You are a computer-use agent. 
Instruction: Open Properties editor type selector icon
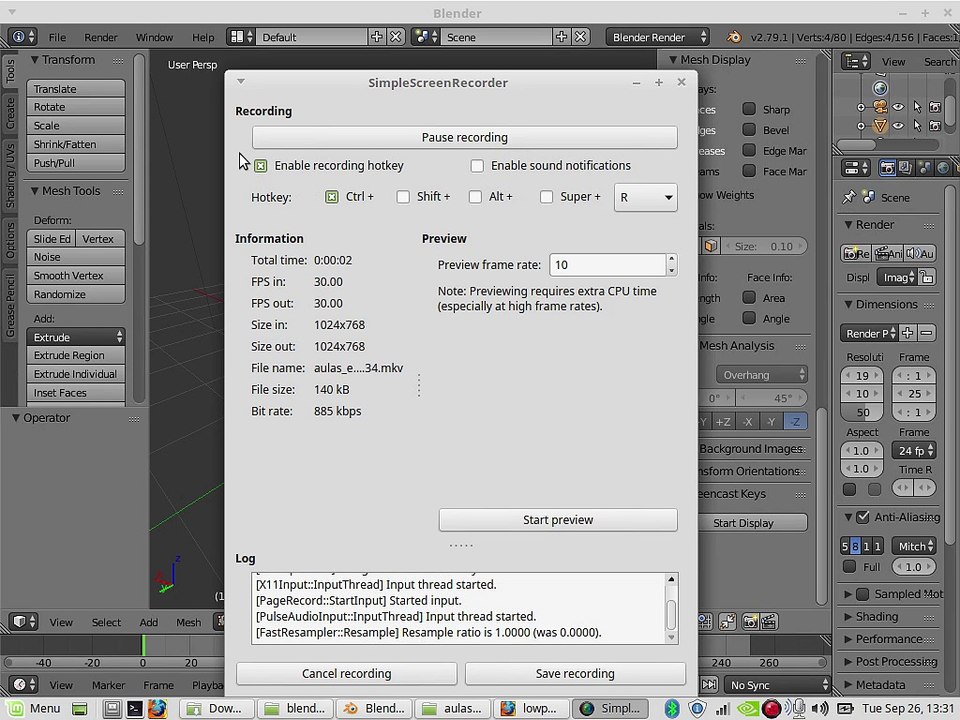click(x=856, y=168)
